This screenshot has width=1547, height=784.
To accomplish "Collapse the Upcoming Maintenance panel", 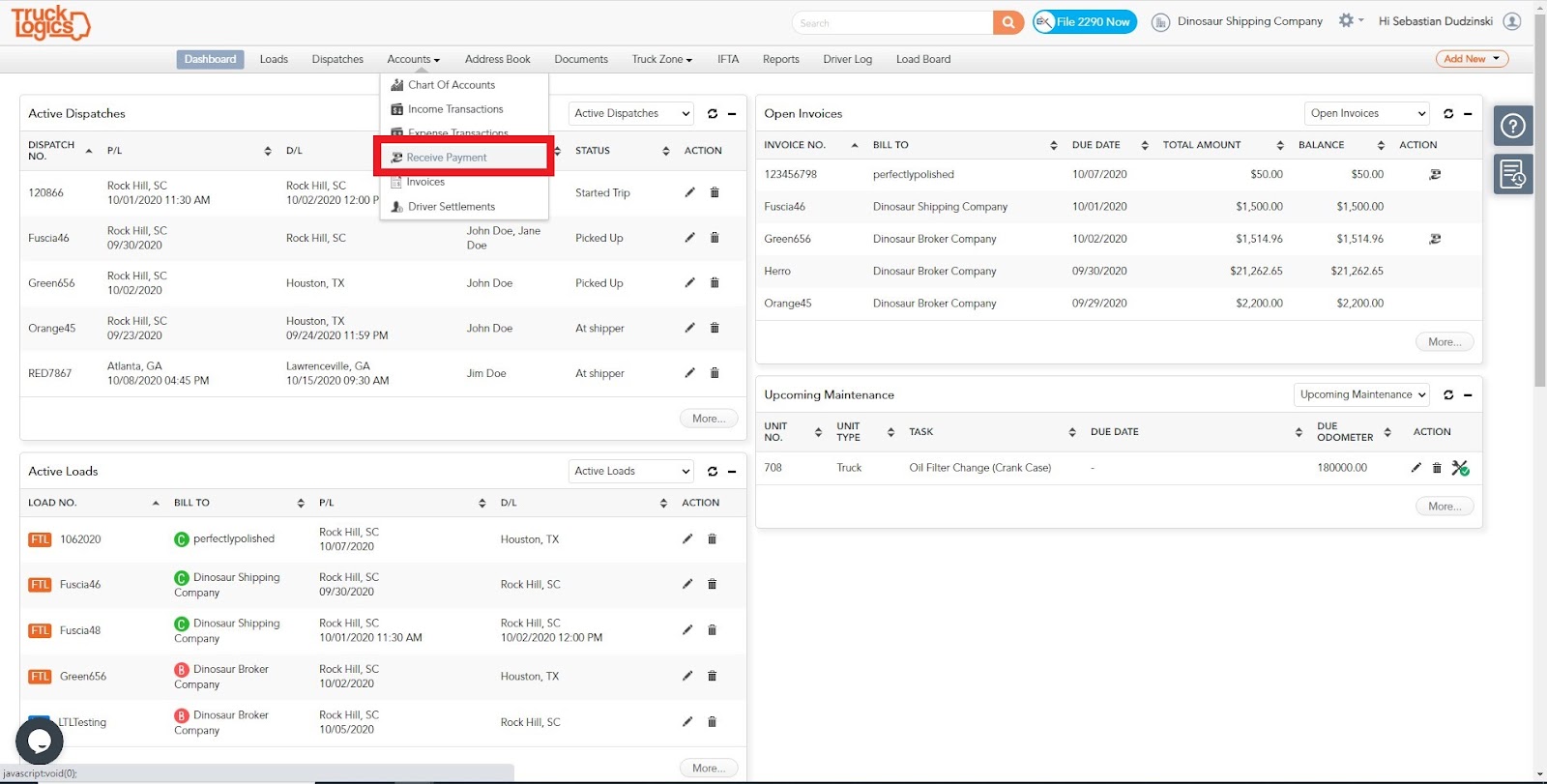I will (x=1468, y=395).
